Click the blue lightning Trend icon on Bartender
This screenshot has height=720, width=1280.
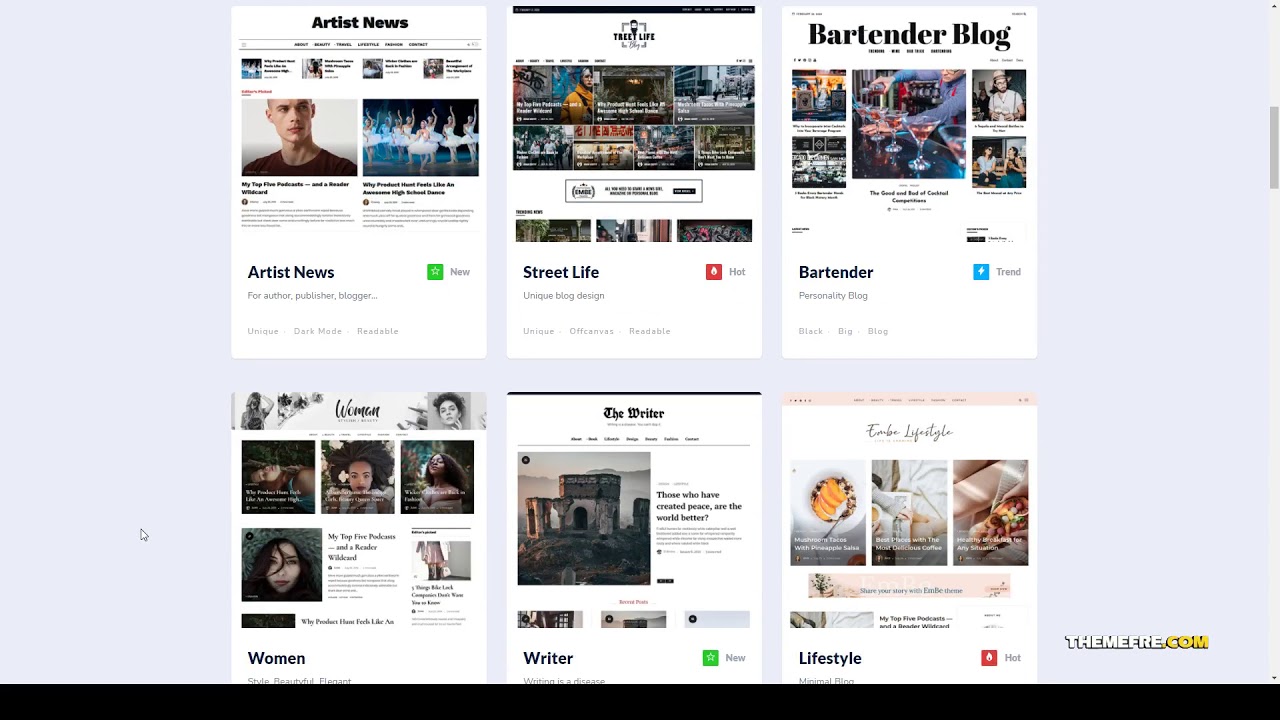pyautogui.click(x=981, y=272)
